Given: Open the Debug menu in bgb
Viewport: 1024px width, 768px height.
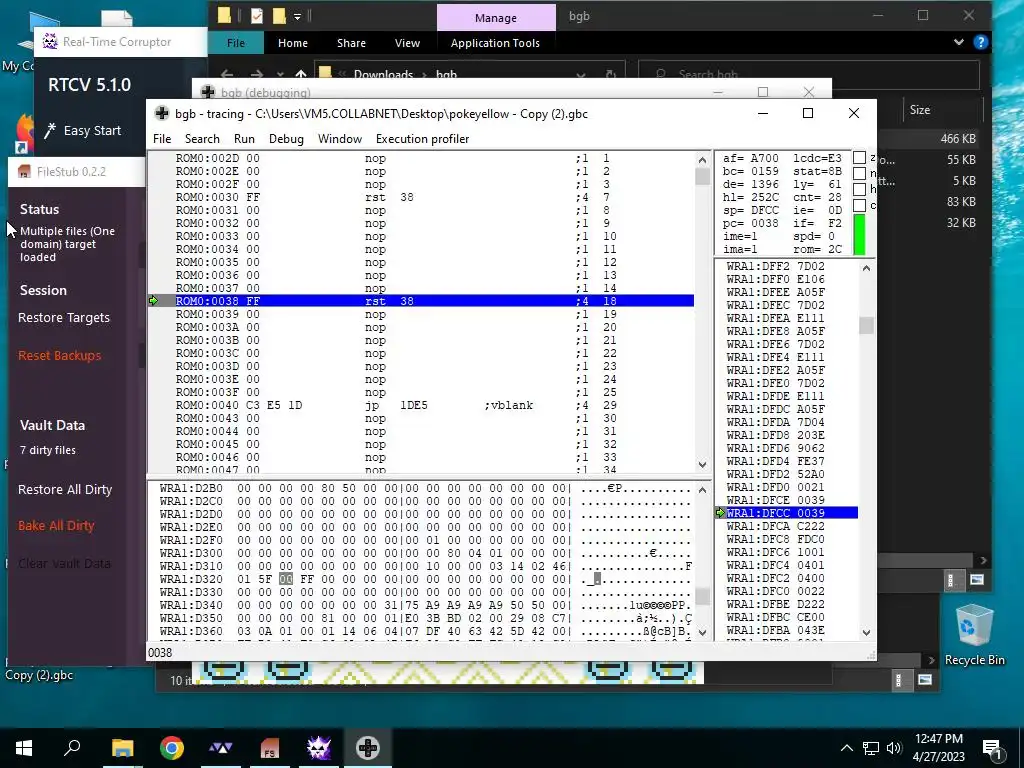Looking at the screenshot, I should point(286,138).
